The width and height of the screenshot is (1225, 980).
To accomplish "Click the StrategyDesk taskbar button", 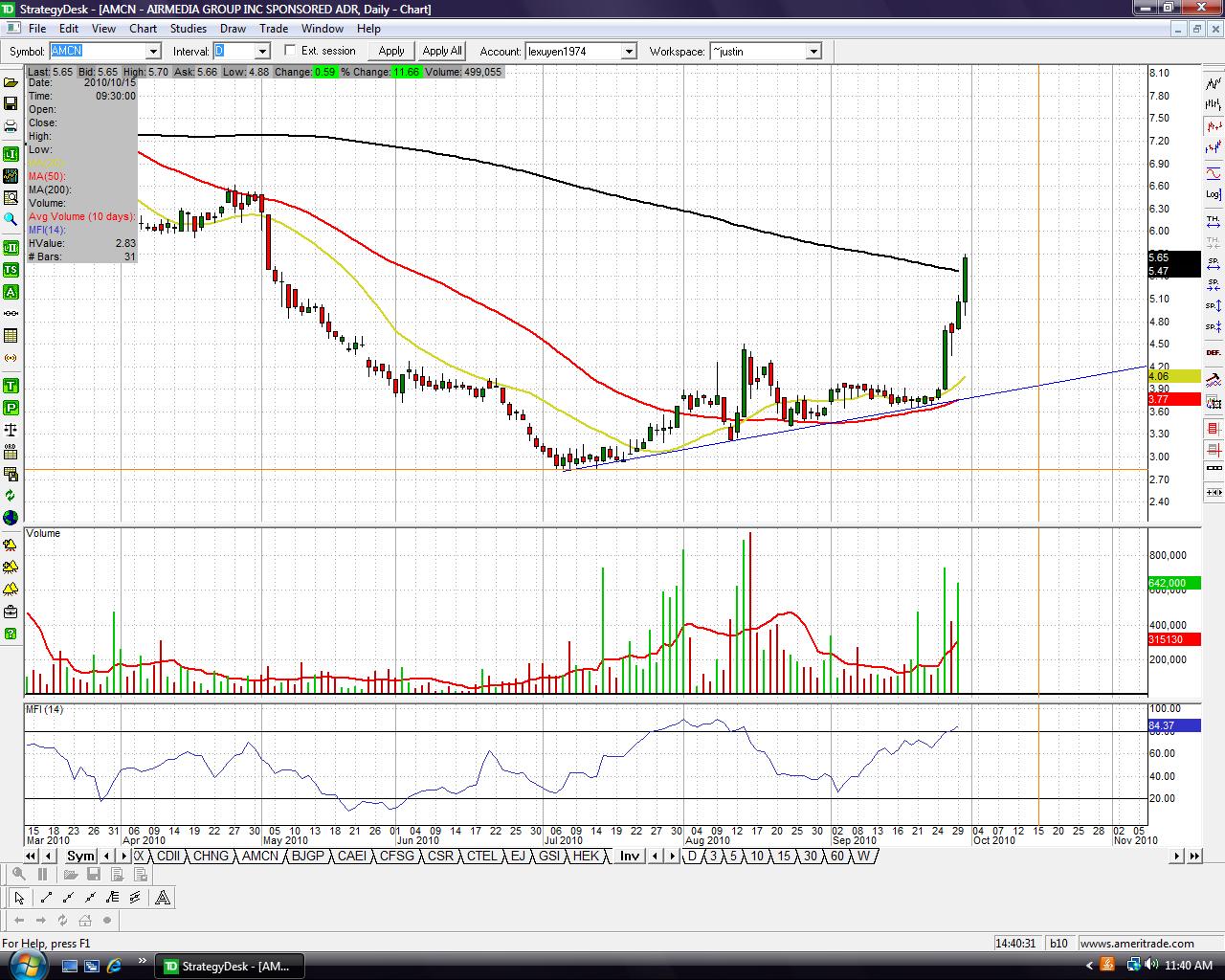I will [231, 966].
